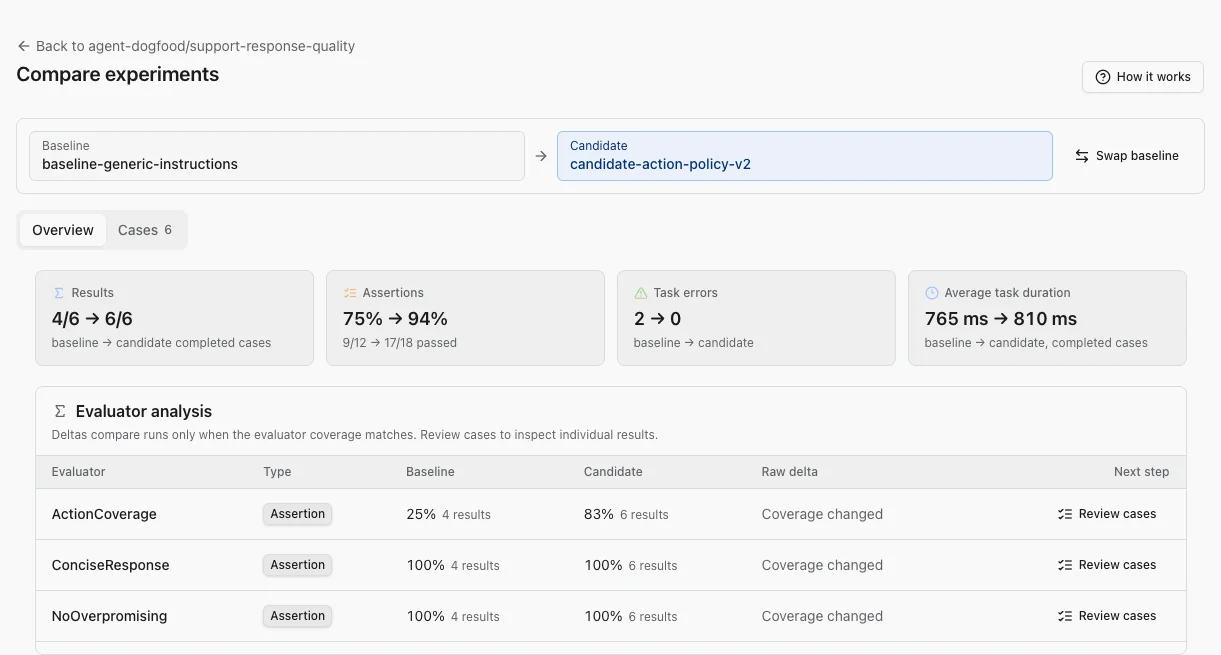Click Assertion badge in ActionCoverage row
1221x655 pixels.
pyautogui.click(x=298, y=514)
